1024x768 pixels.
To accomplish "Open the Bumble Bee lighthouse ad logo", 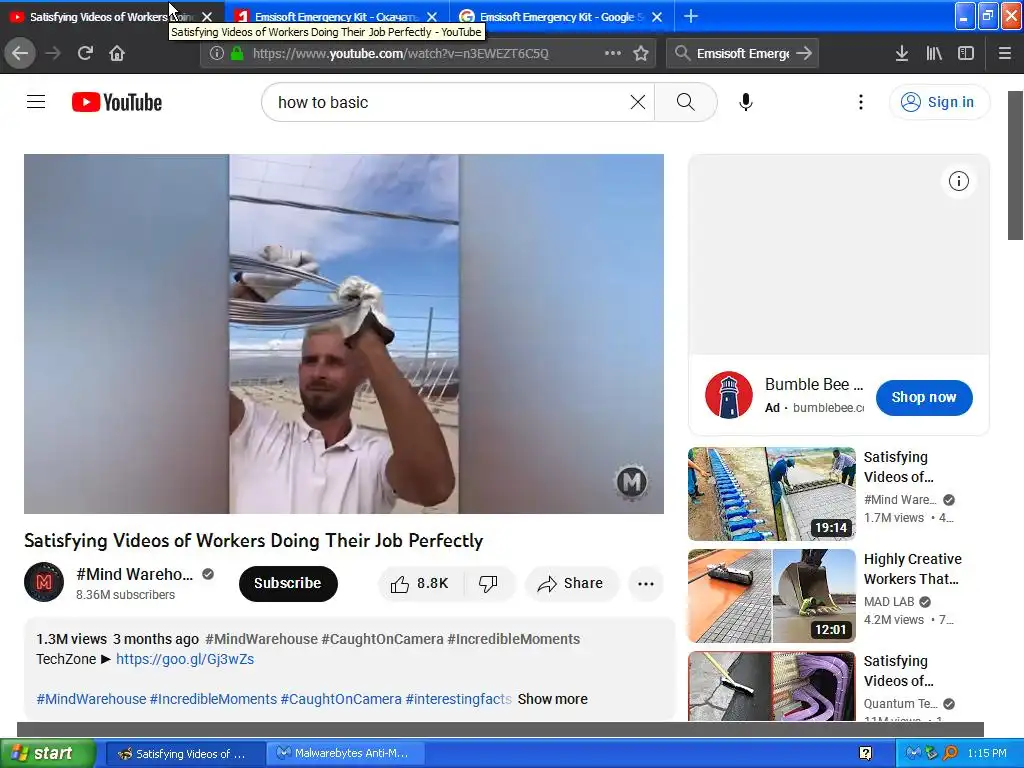I will pos(729,395).
